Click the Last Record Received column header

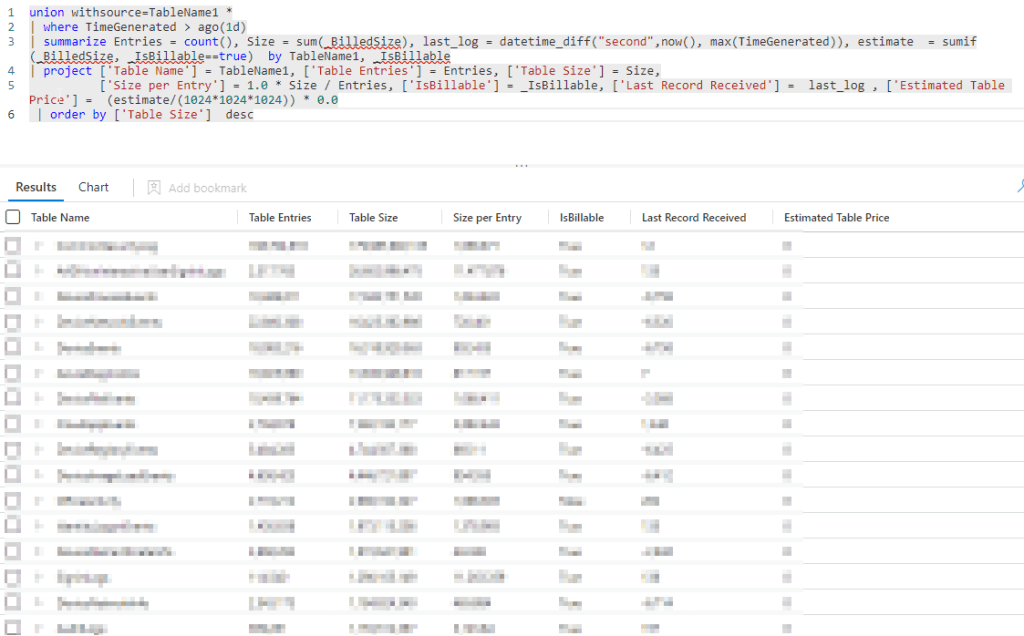click(694, 217)
